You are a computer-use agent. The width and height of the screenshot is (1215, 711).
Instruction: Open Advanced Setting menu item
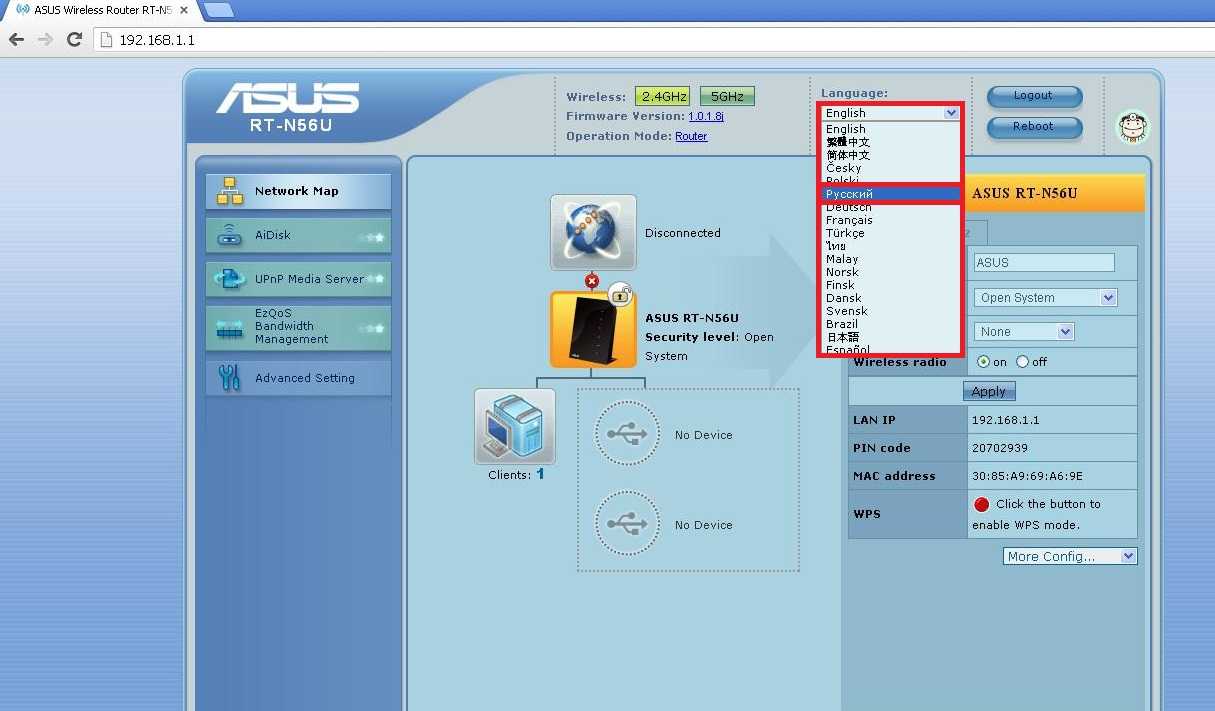(x=298, y=378)
